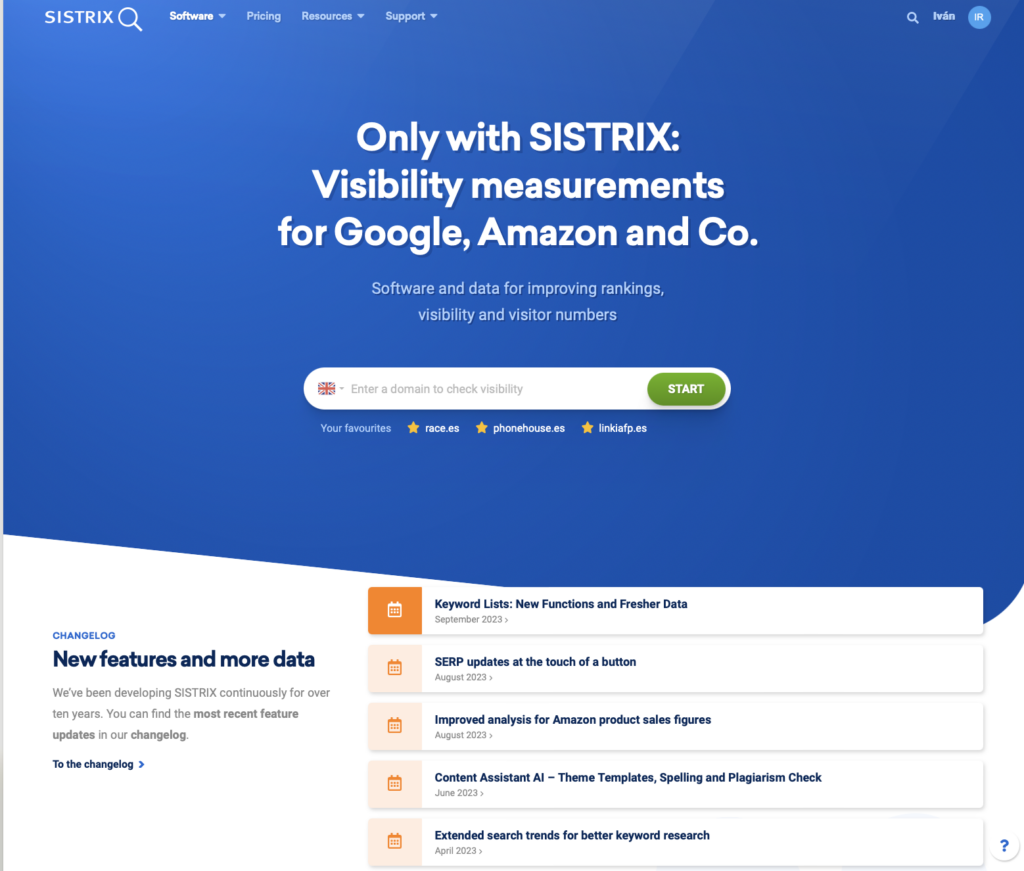Click the calendar icon for Content Assistant AI entry
This screenshot has width=1024, height=871.
click(394, 784)
